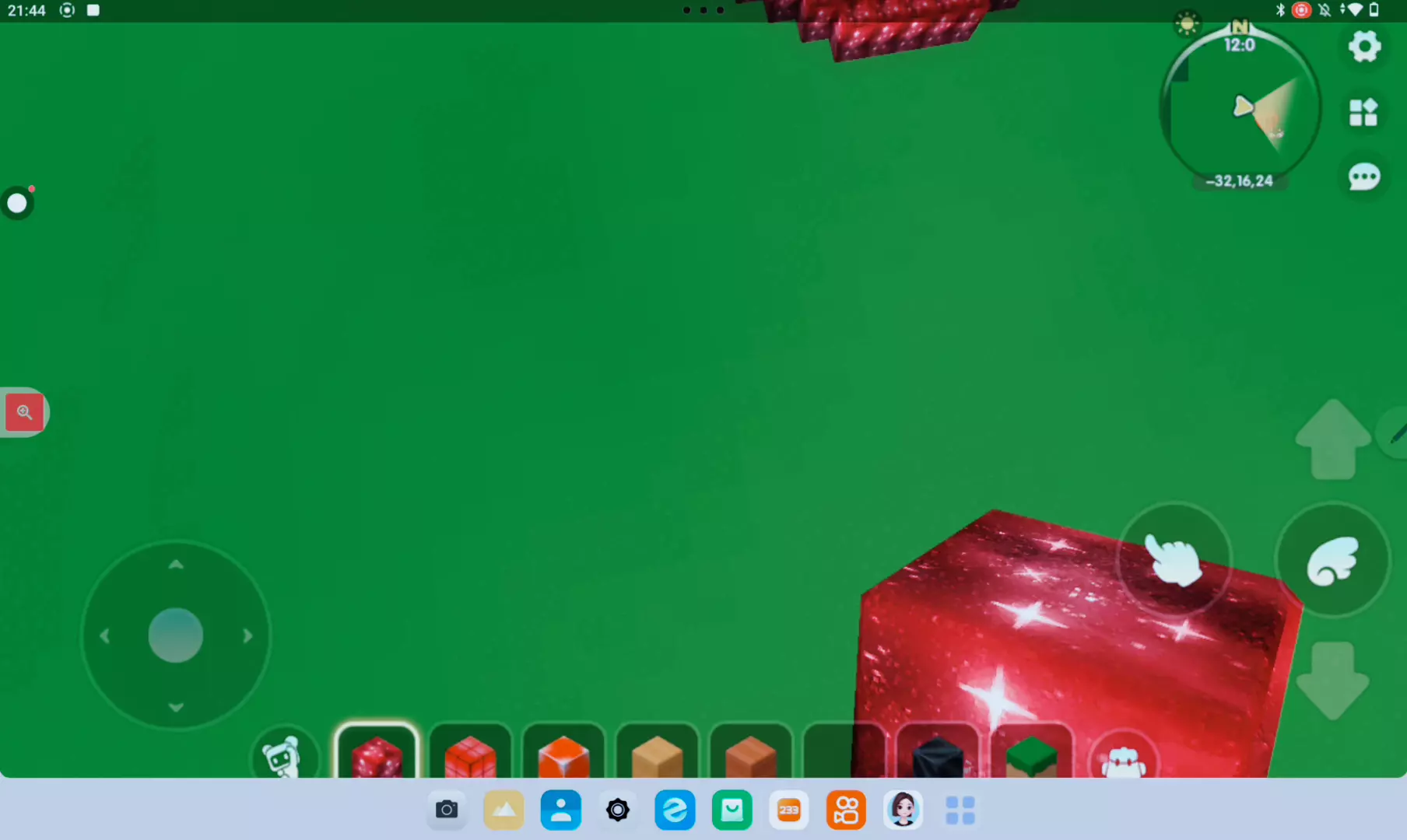This screenshot has width=1407, height=840.
Task: Open the chat bubble
Action: click(x=1363, y=177)
